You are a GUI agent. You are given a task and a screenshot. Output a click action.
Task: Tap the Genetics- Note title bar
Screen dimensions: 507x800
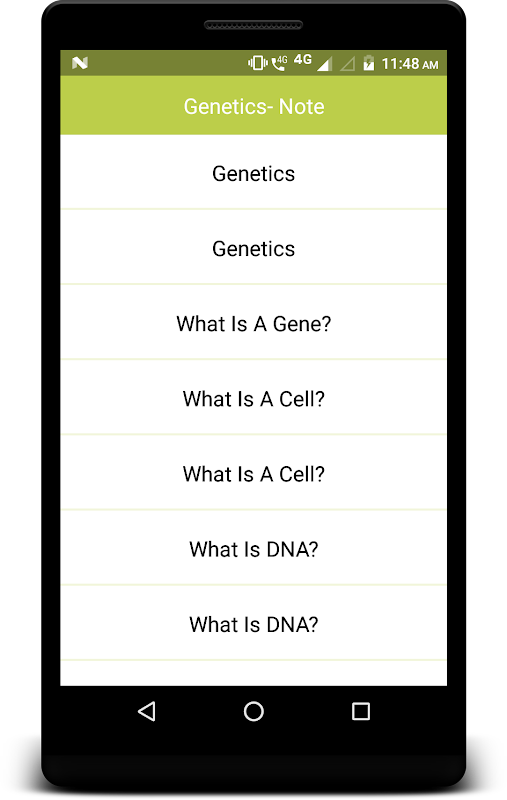tap(254, 106)
